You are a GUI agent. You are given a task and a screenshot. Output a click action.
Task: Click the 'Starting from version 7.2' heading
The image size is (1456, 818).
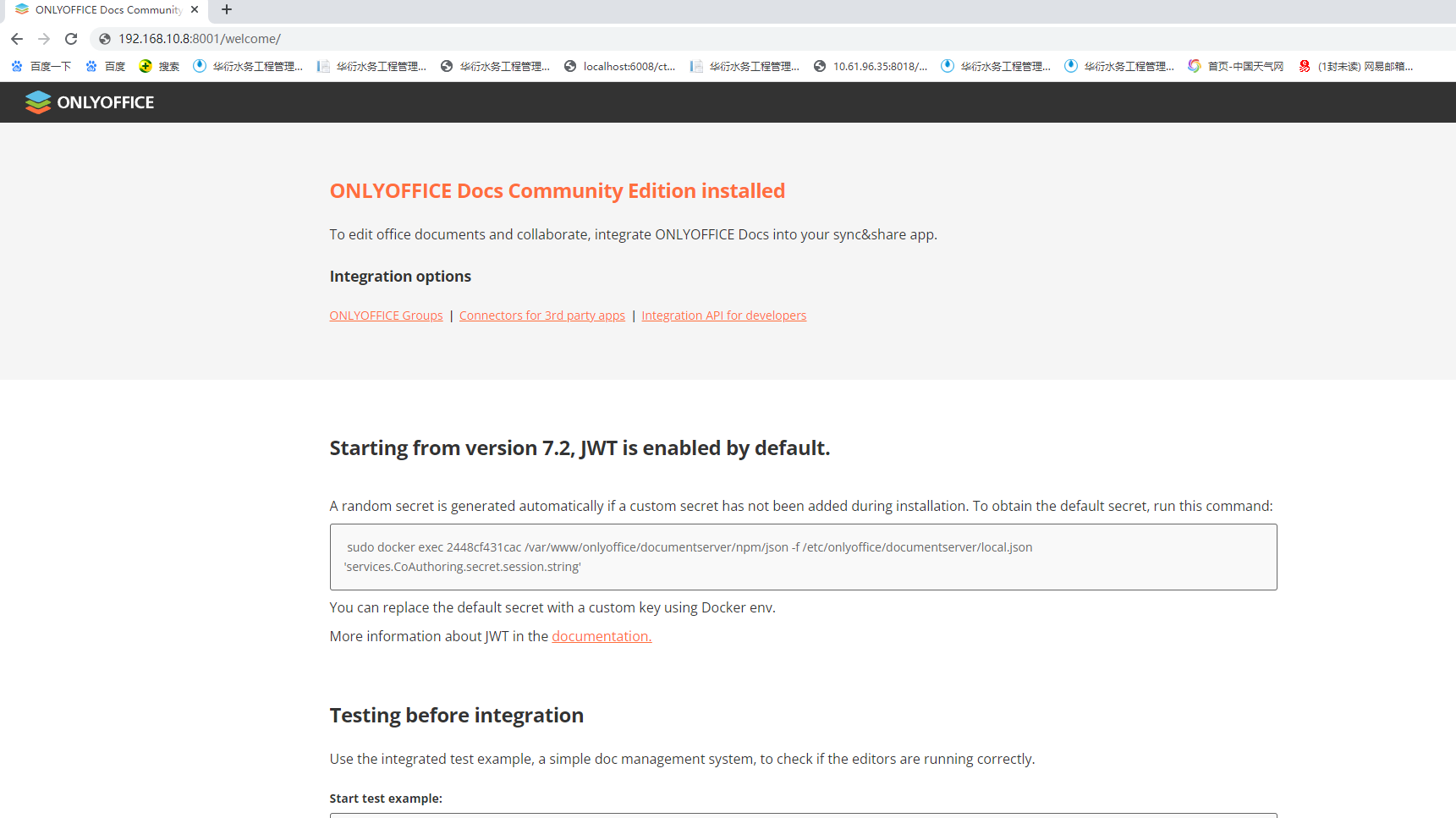[x=580, y=448]
